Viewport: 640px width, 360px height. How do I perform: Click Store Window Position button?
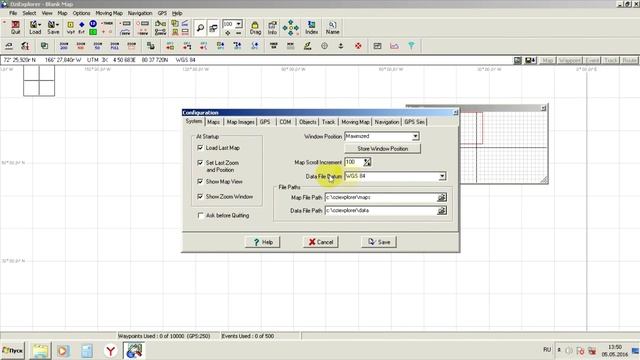[x=382, y=149]
